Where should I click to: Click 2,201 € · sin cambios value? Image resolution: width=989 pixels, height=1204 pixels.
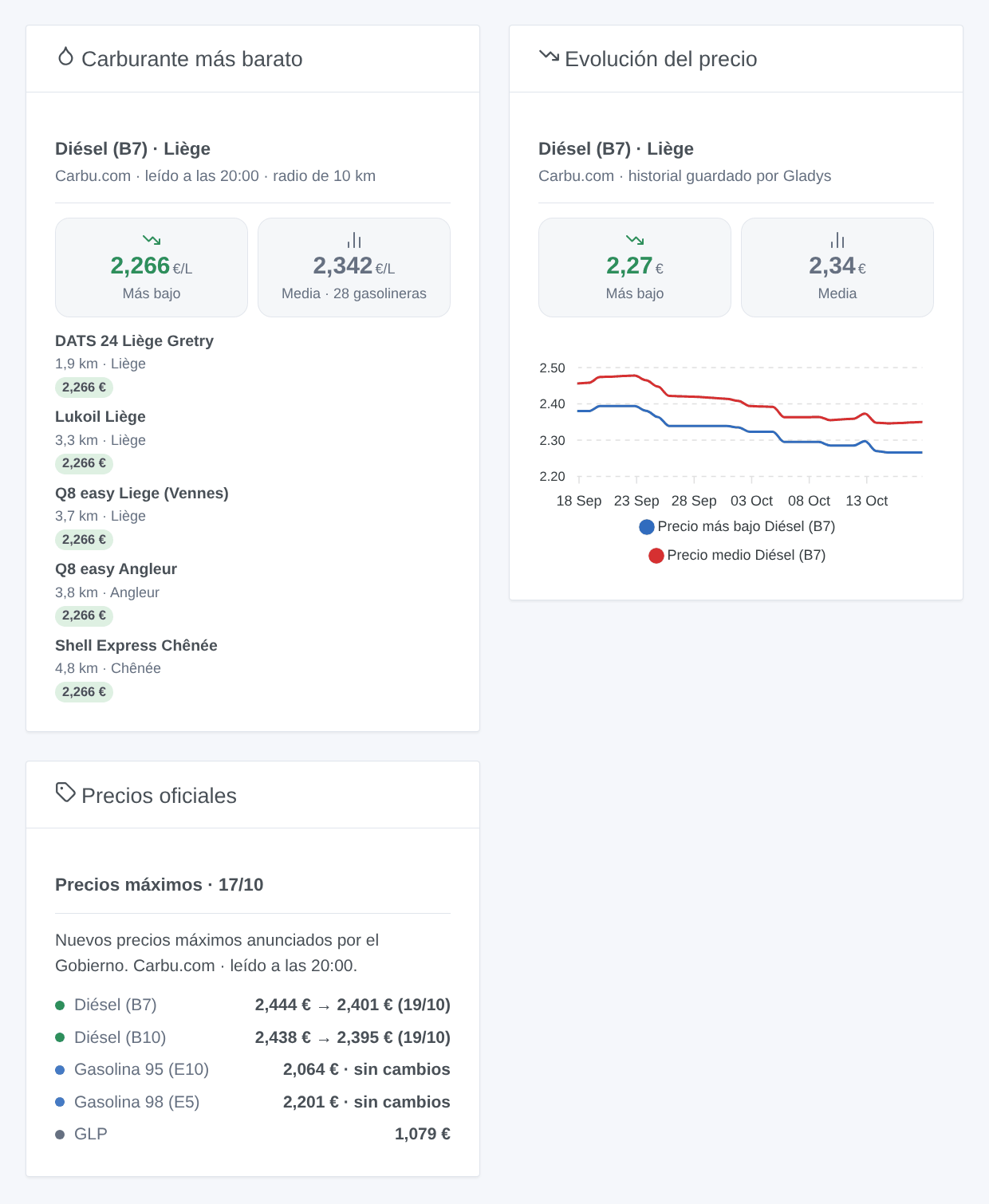click(x=367, y=1102)
